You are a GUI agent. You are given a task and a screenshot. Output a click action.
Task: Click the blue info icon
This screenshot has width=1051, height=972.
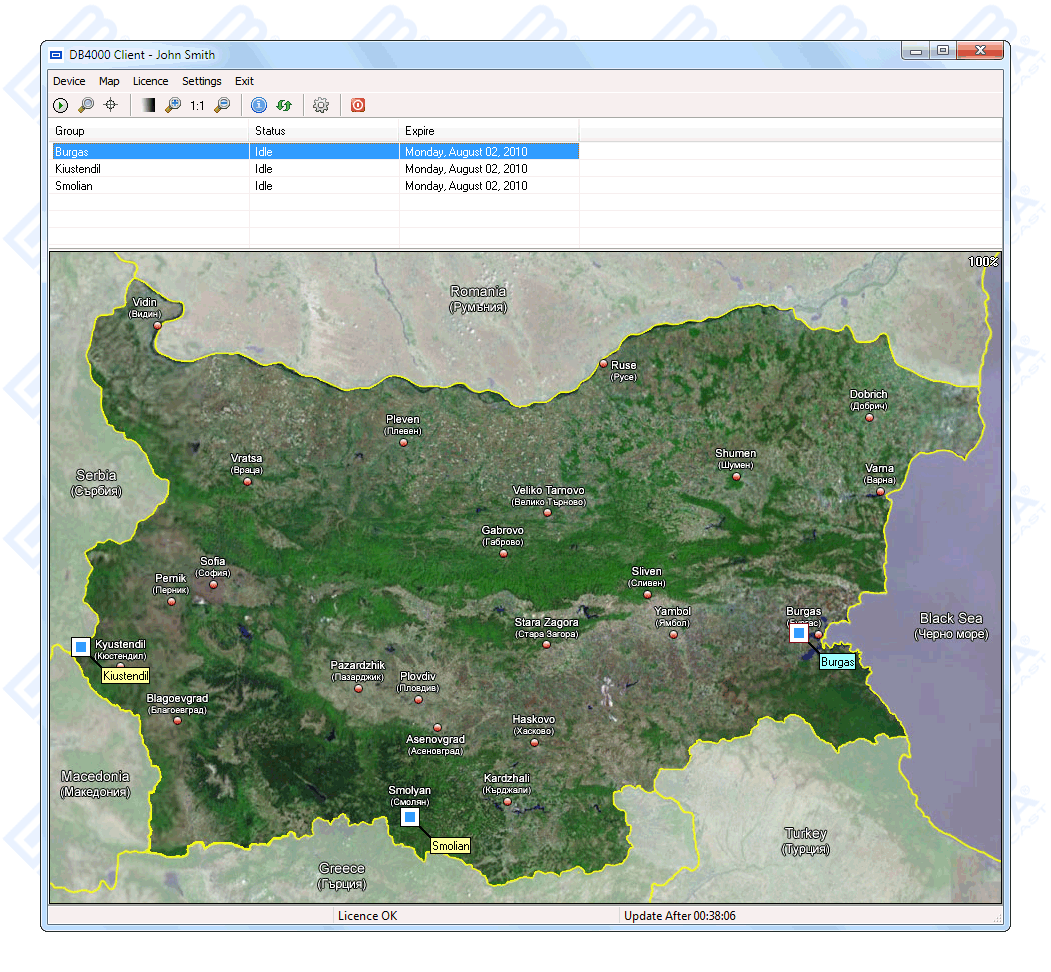259,105
